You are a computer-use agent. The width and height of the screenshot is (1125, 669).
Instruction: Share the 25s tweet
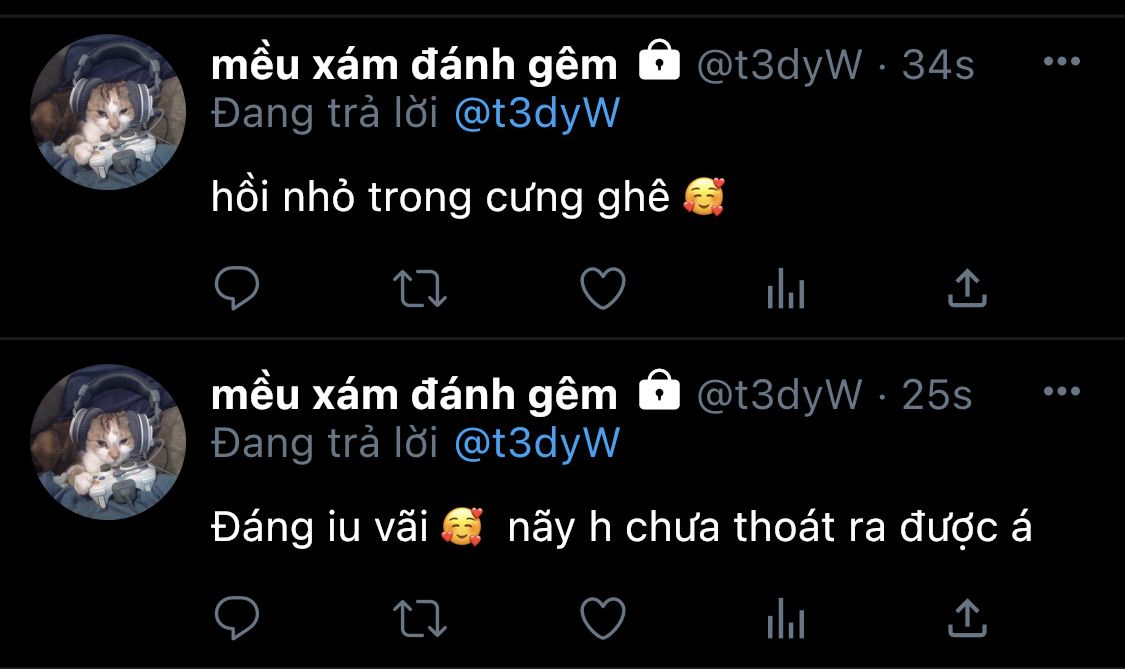(967, 617)
